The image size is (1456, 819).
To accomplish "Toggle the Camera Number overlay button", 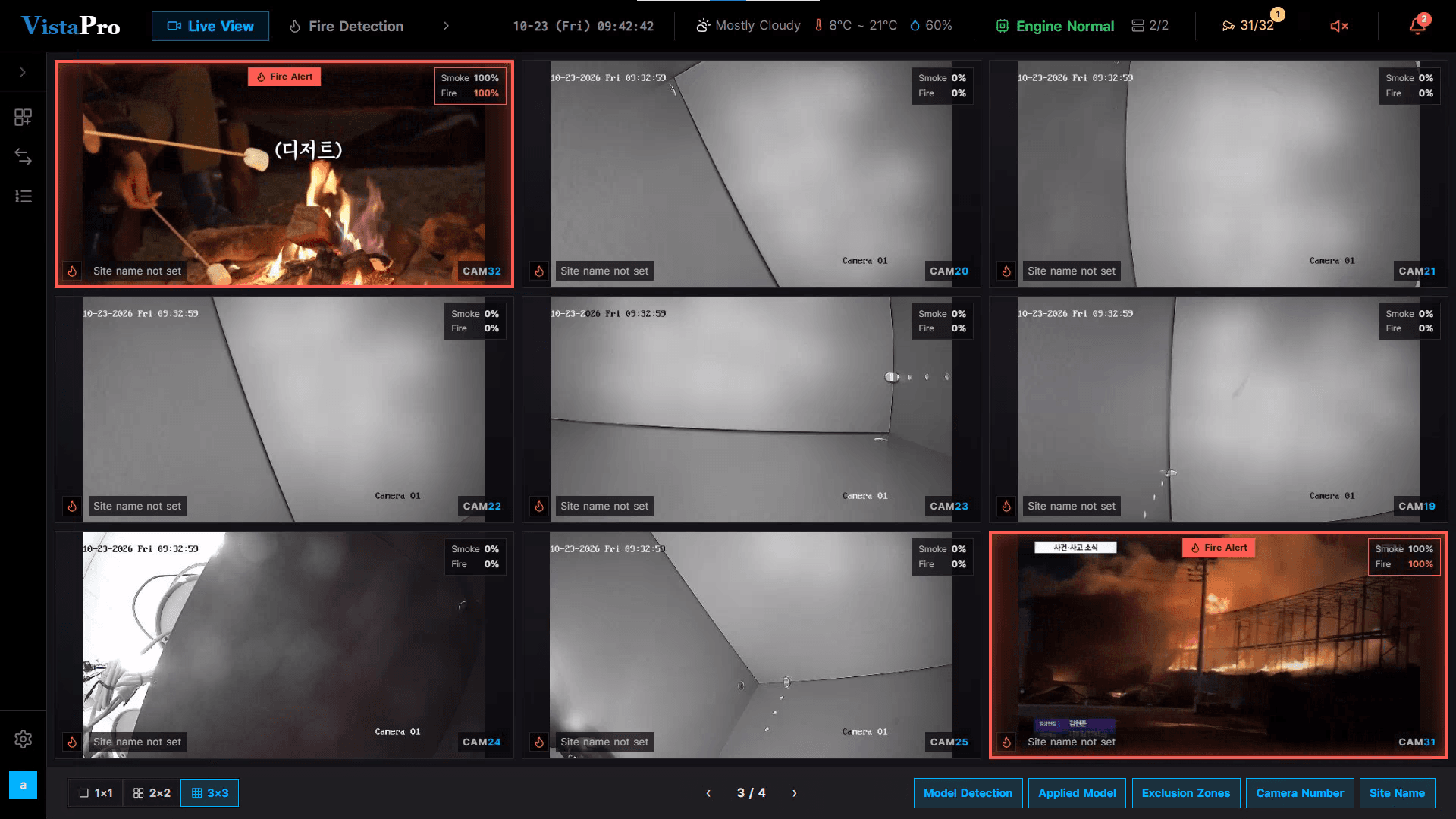I will coord(1300,793).
